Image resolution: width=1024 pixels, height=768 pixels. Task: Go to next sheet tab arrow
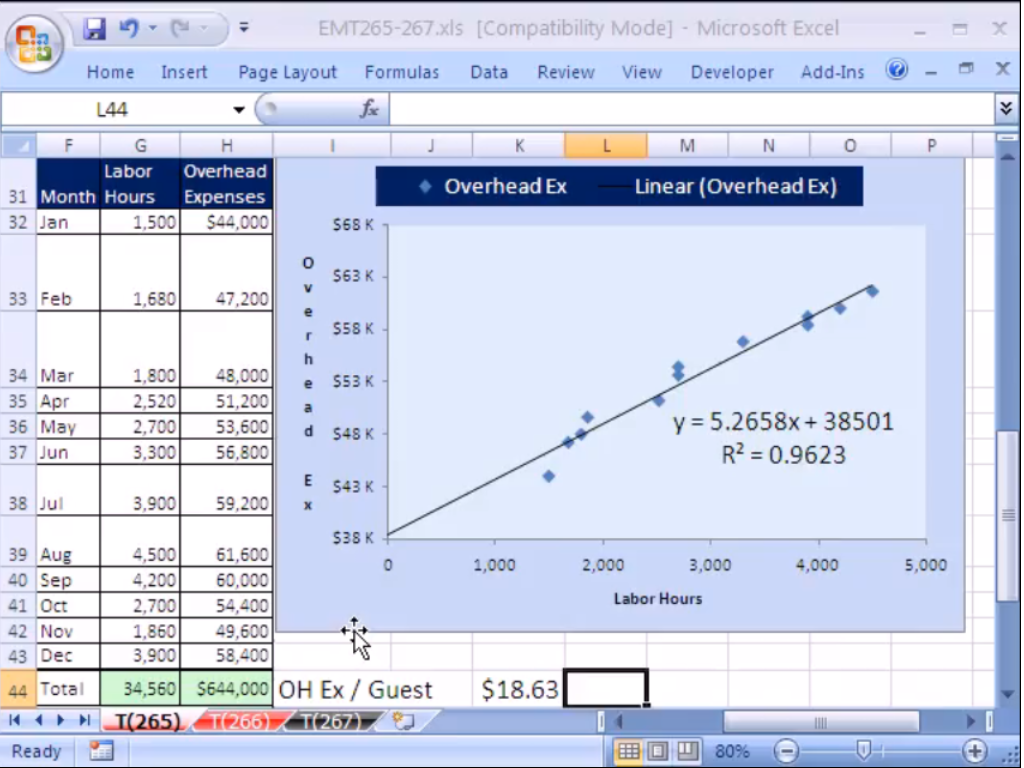61,720
